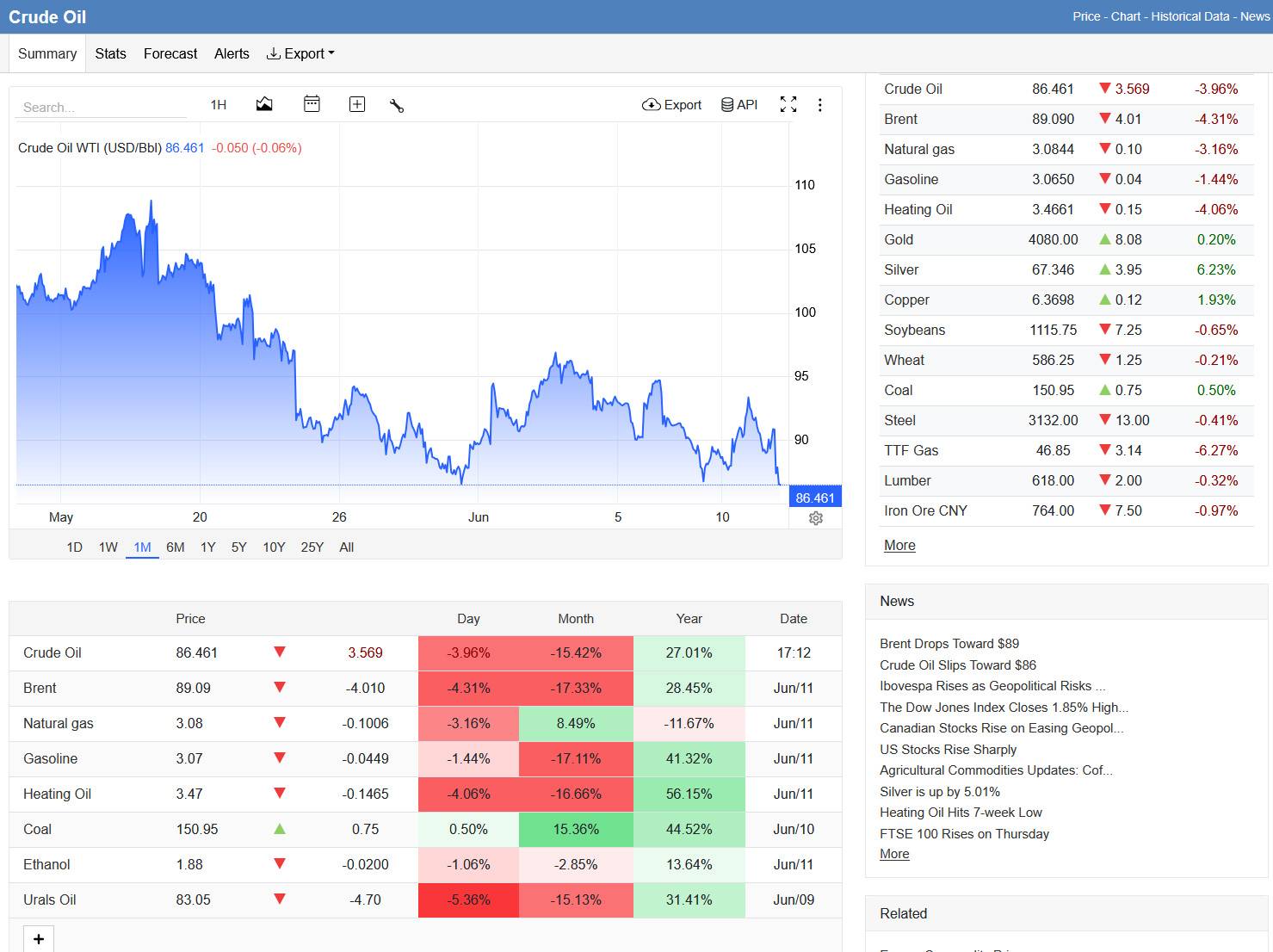Open the chart tools wrench icon
Image resolution: width=1273 pixels, height=952 pixels.
tap(397, 105)
